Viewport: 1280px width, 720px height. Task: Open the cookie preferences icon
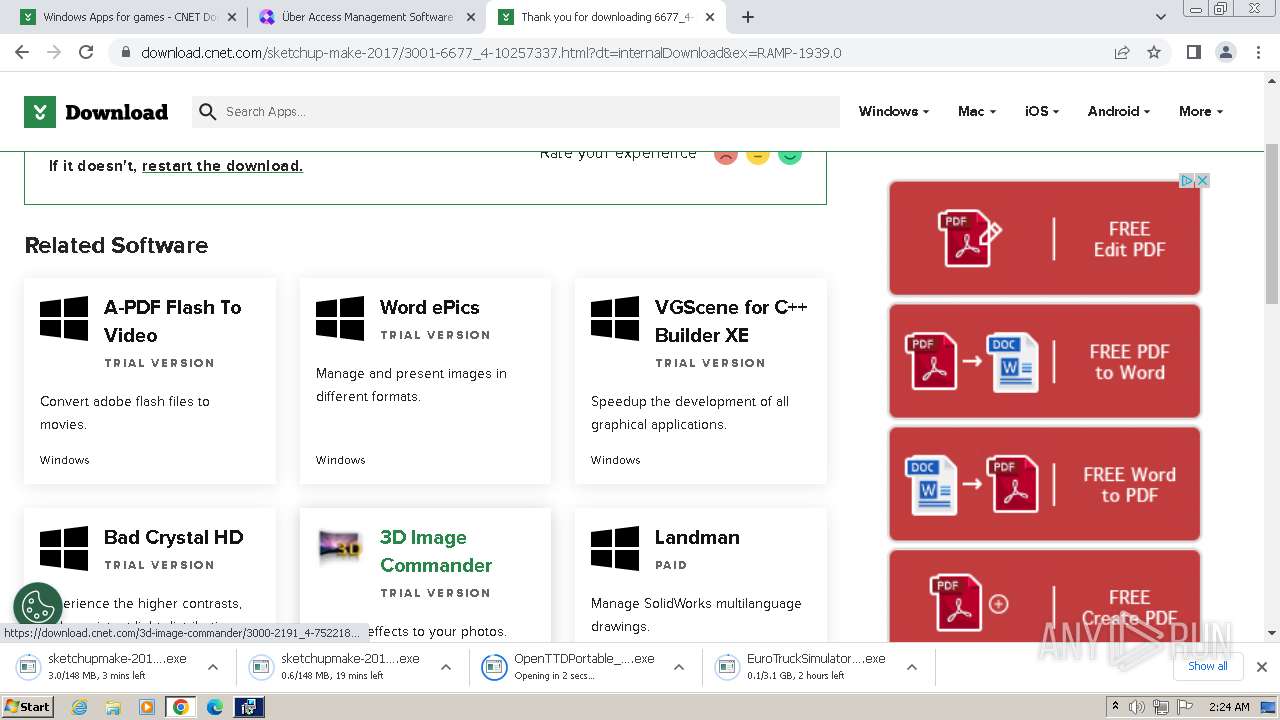click(x=38, y=606)
